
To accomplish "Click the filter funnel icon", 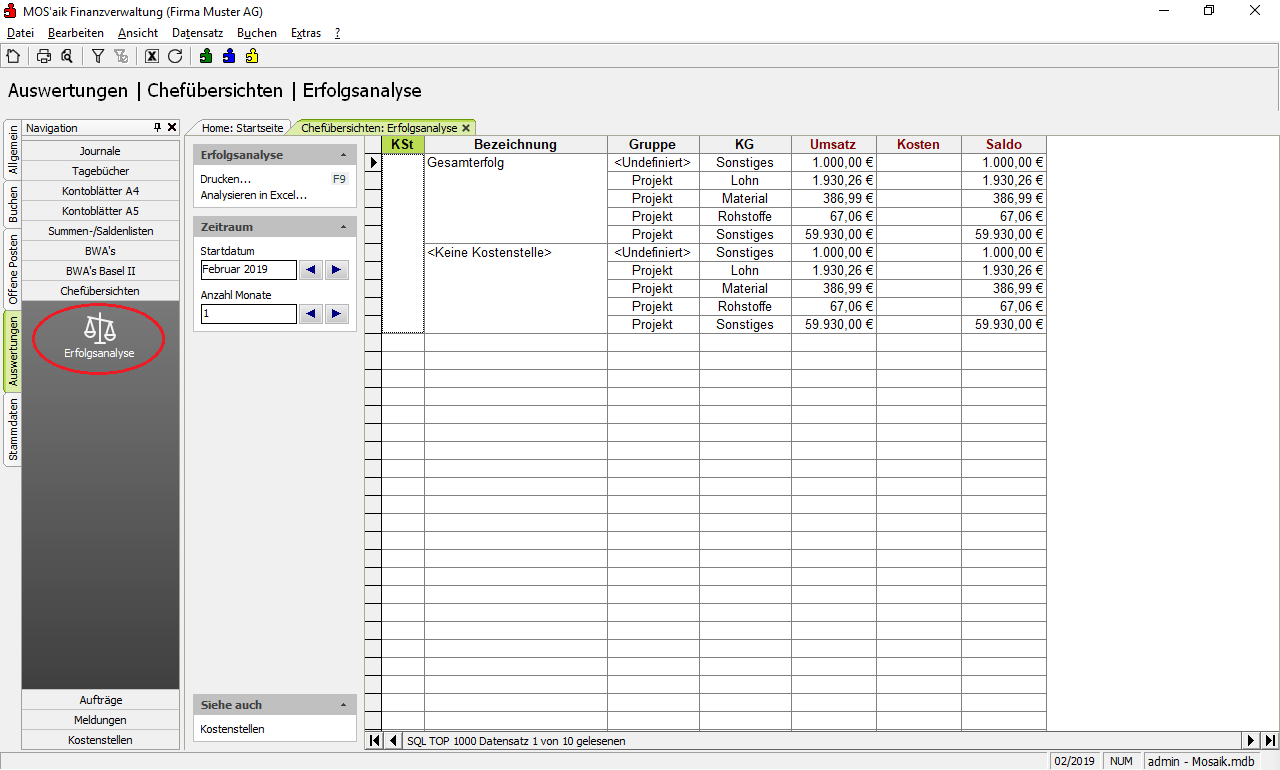I will [x=98, y=56].
